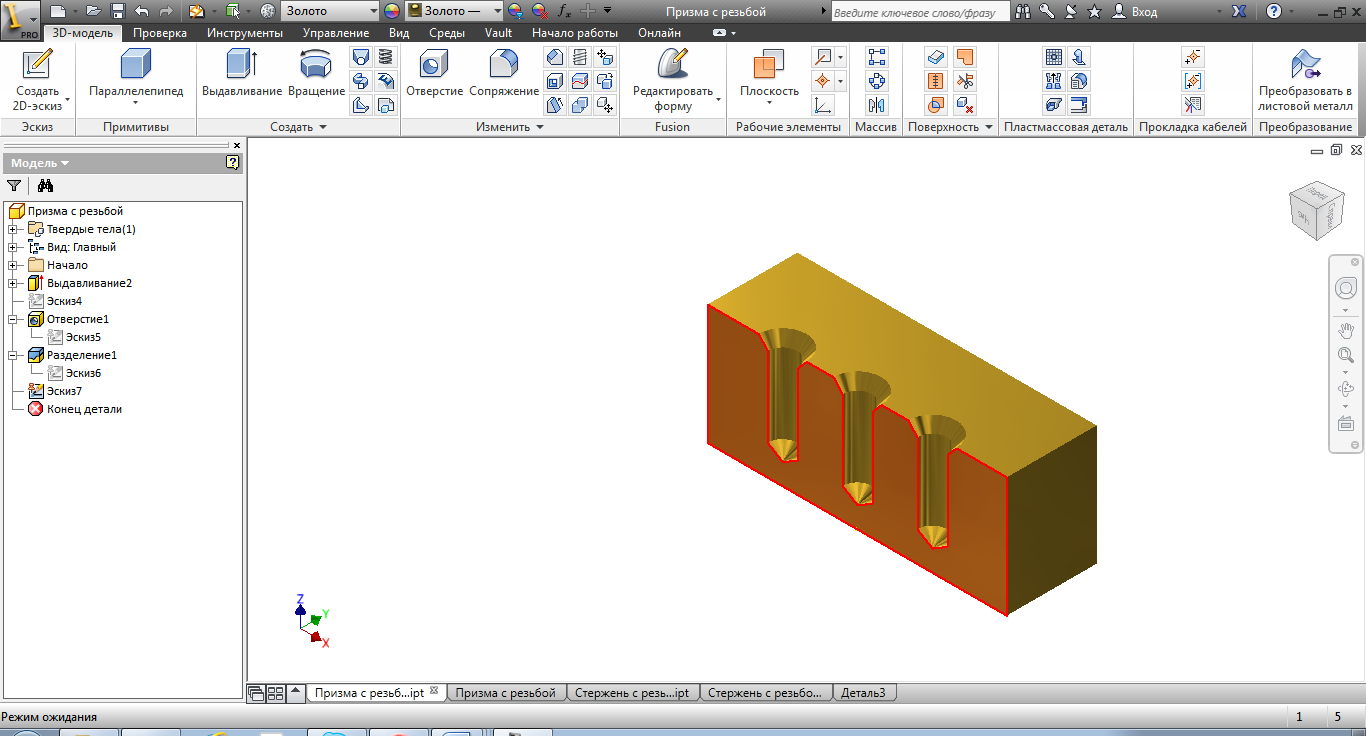The height and width of the screenshot is (736, 1366).
Task: Open the Pan hand tool in navigation bar
Action: (1346, 330)
